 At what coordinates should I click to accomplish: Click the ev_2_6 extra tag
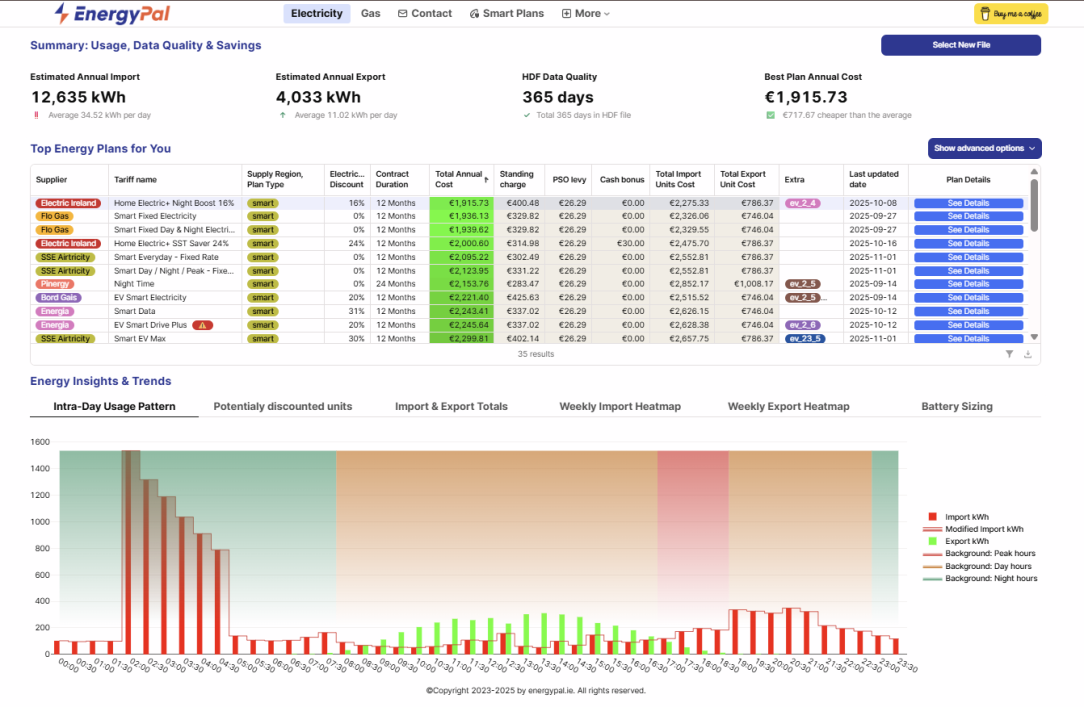(x=803, y=325)
